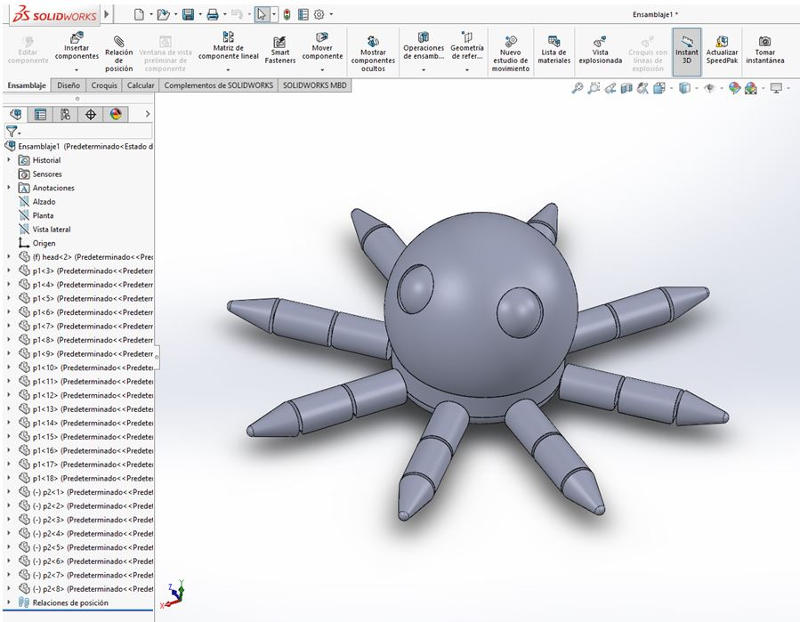Switch to the Diseño tab
Screen dimensions: 800x622
point(68,85)
